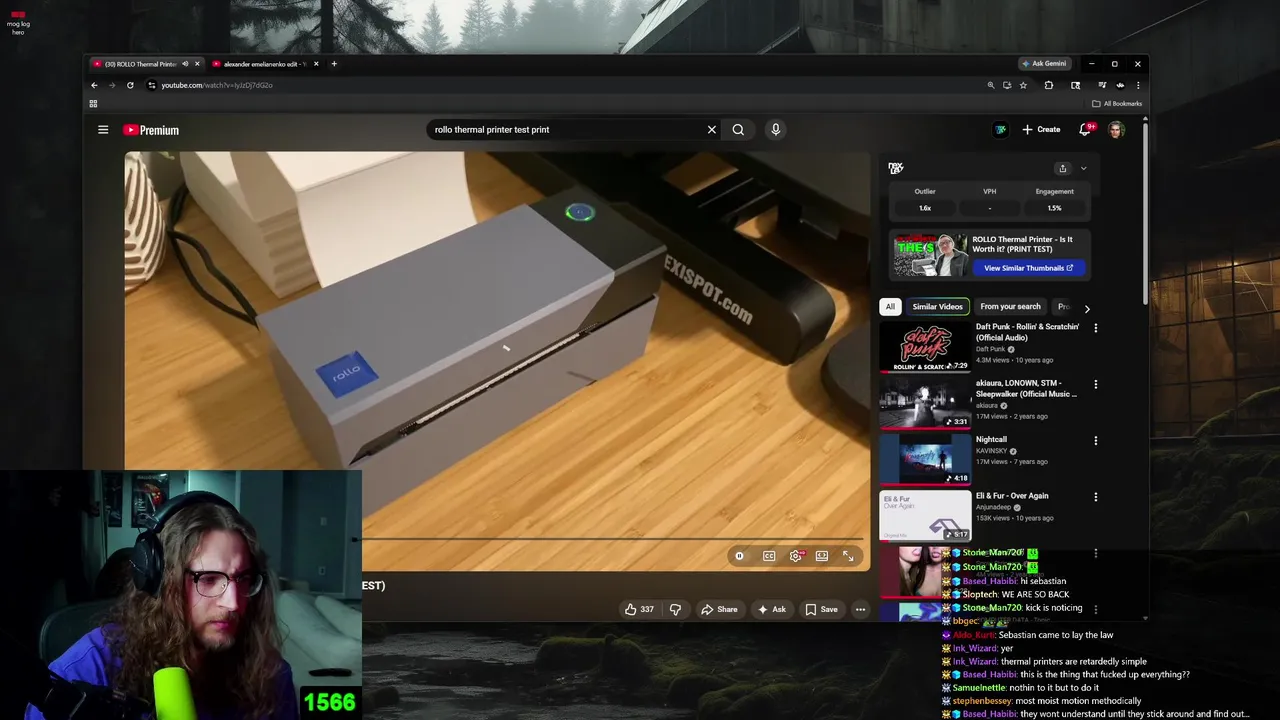Open browser apps grid in bookmarks bar
The width and height of the screenshot is (1280, 720).
click(93, 103)
